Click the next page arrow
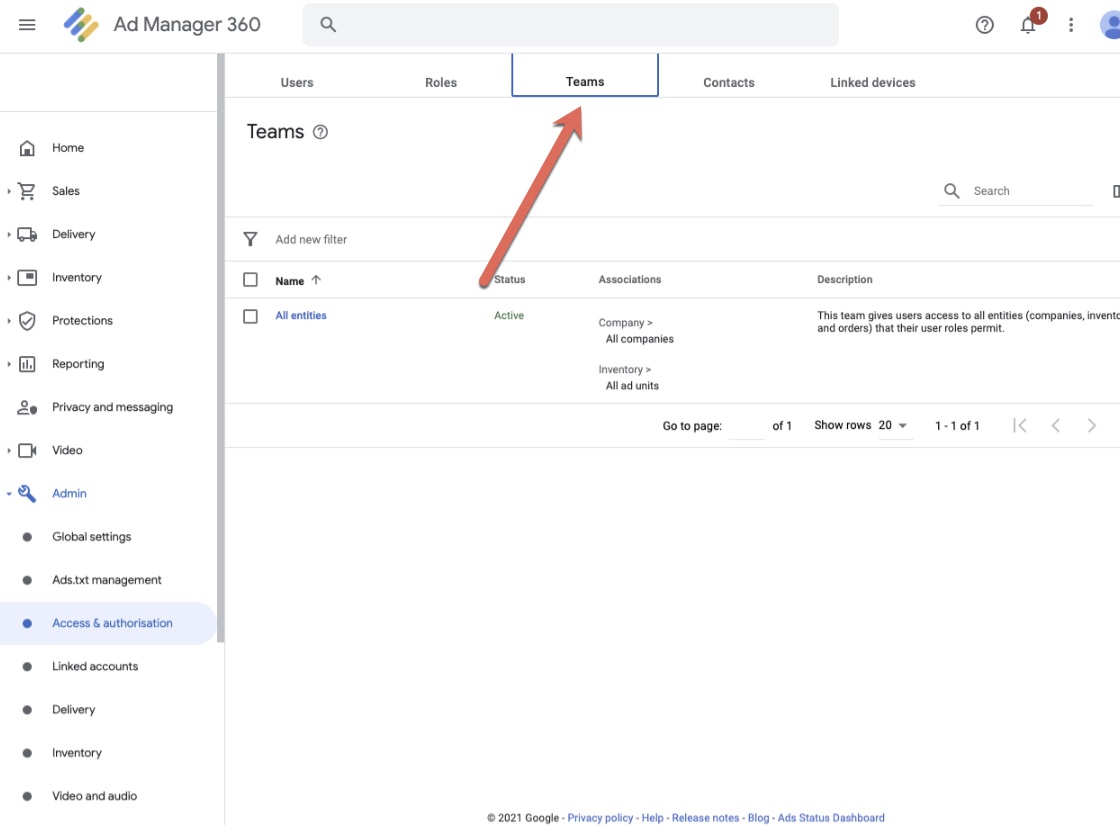Image resolution: width=1120 pixels, height=825 pixels. [1091, 426]
